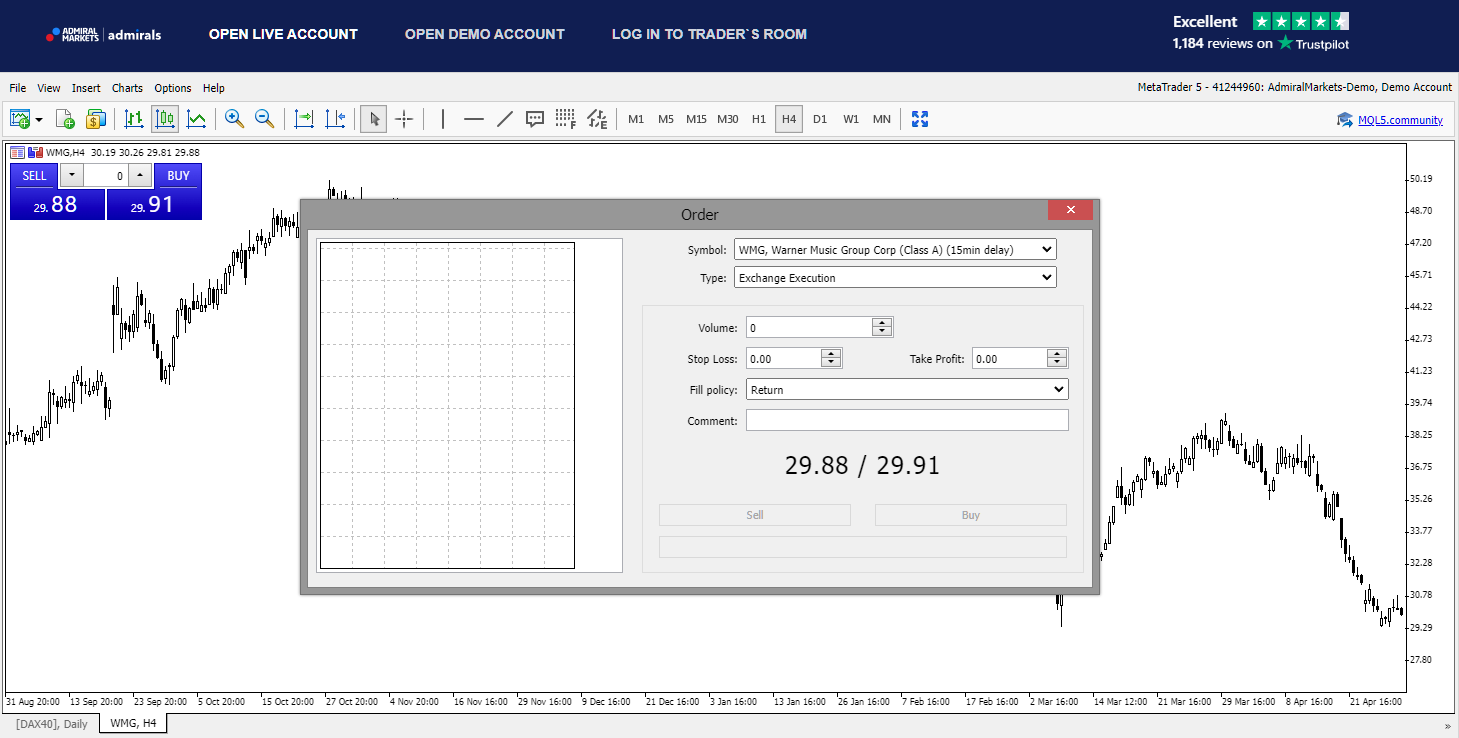Click the Stop Loss spinner arrows
Screen dimensions: 1459x738
click(x=831, y=358)
